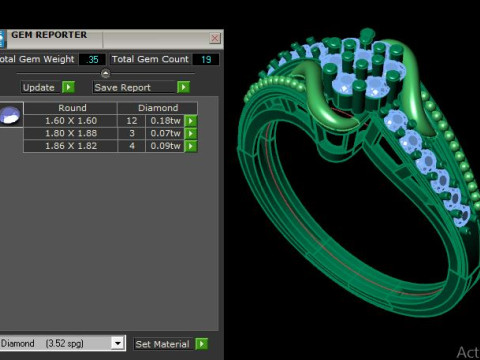The width and height of the screenshot is (480, 360).
Task: Click the quantity cell showing 3
Action: point(132,133)
